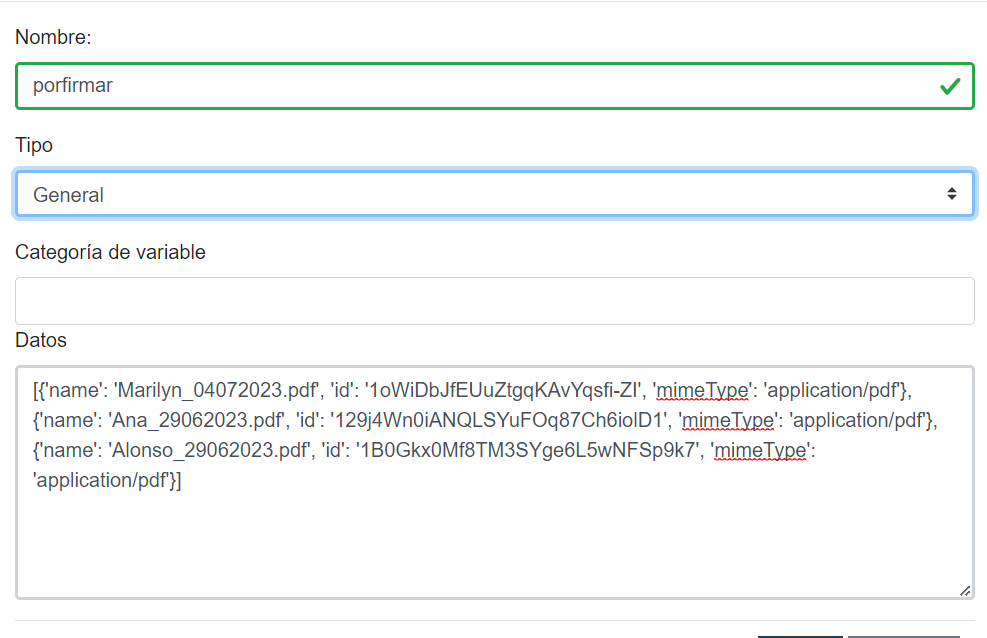
Task: Click the Tipo select arrow indicator
Action: click(x=952, y=195)
